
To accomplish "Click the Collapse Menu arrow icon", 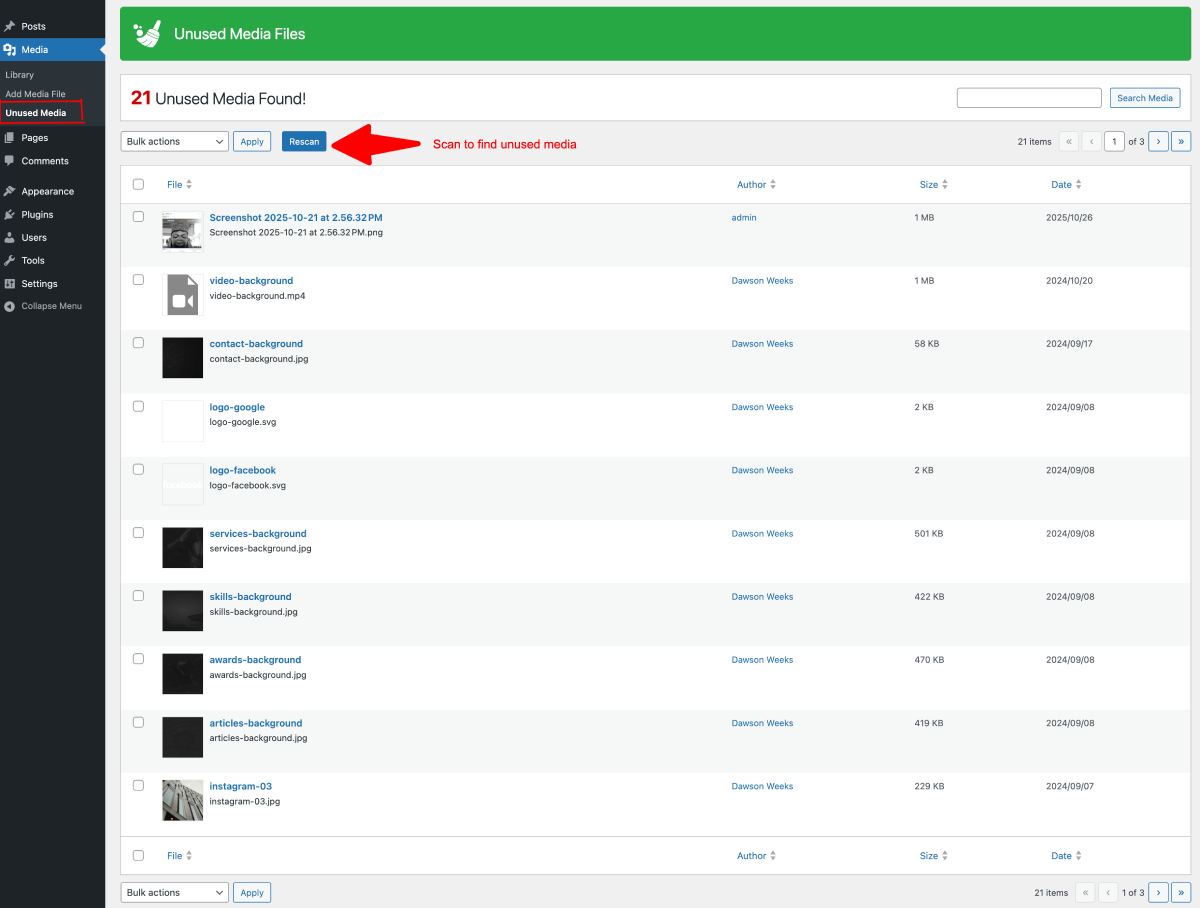I will [x=12, y=306].
